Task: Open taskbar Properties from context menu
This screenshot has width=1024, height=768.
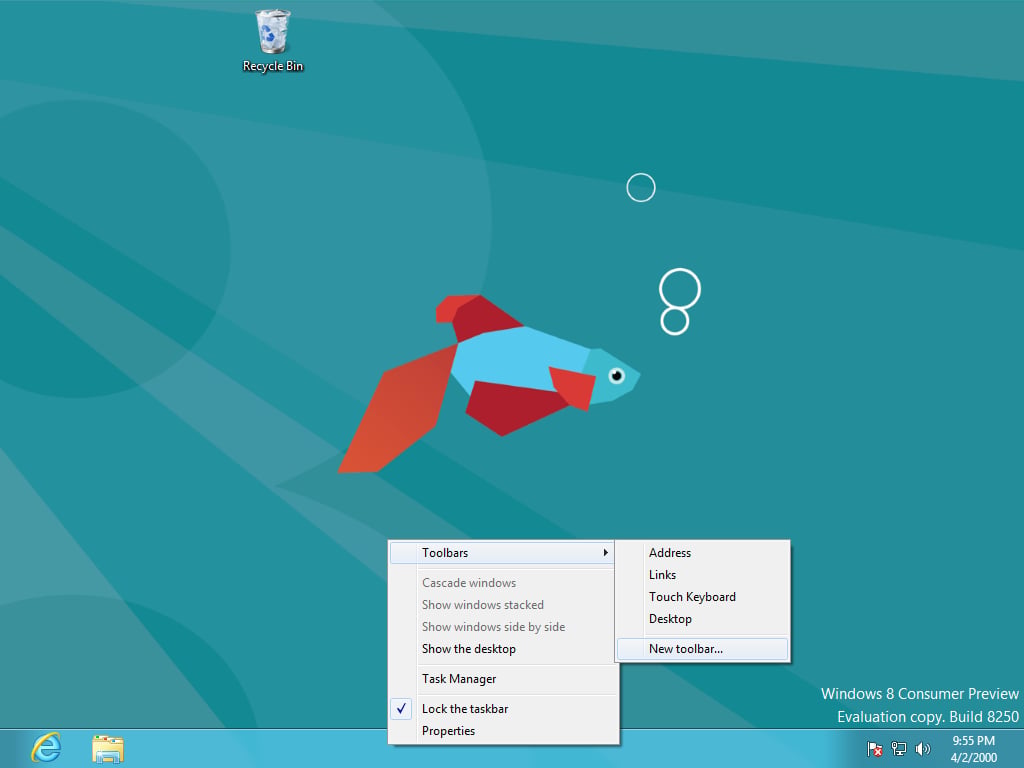Action: coord(502,731)
